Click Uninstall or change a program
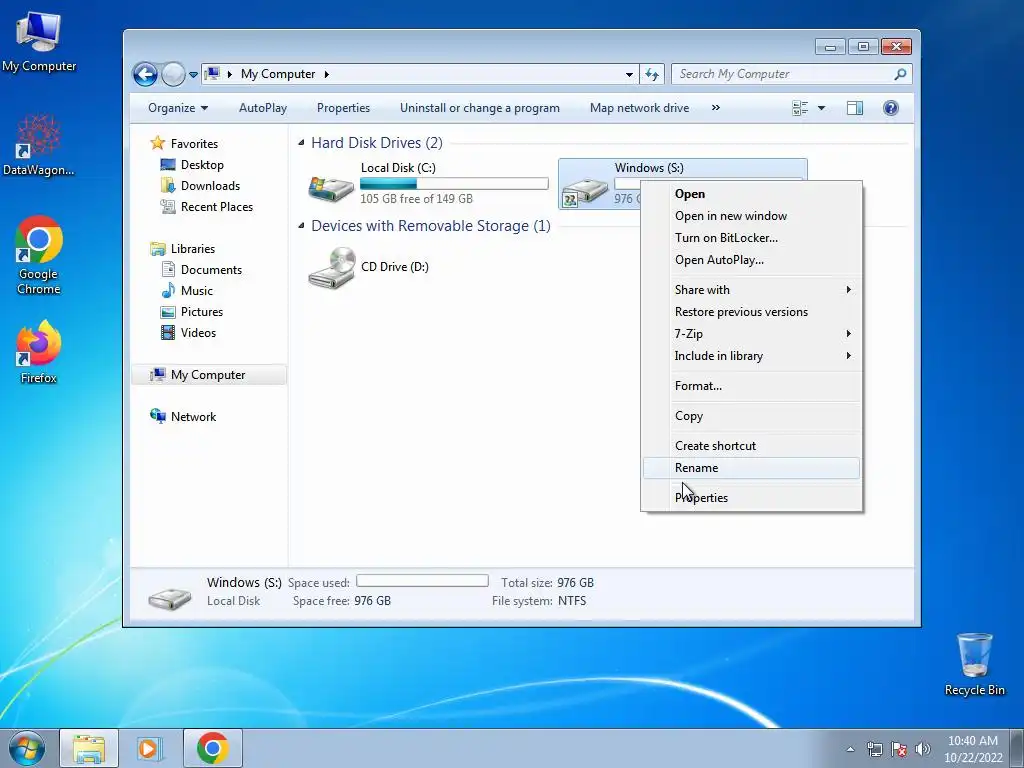This screenshot has width=1024, height=768. pos(479,108)
